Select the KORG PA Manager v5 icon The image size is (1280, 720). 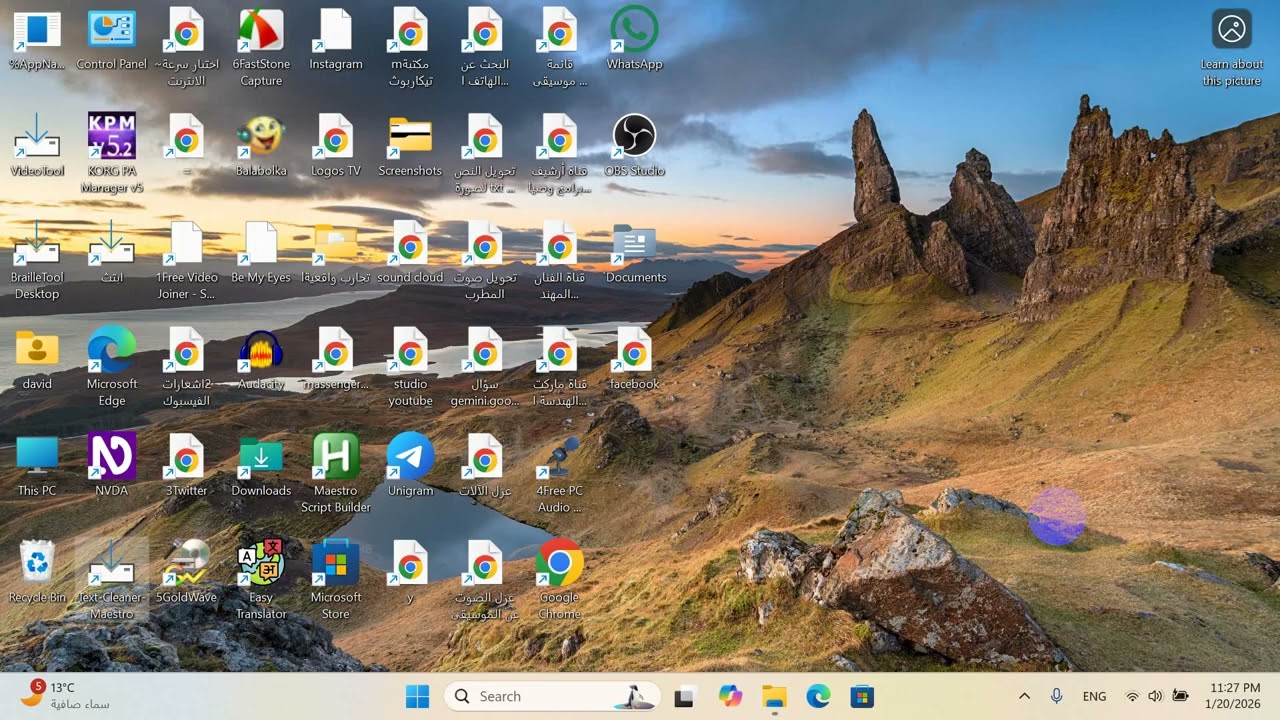pos(112,154)
